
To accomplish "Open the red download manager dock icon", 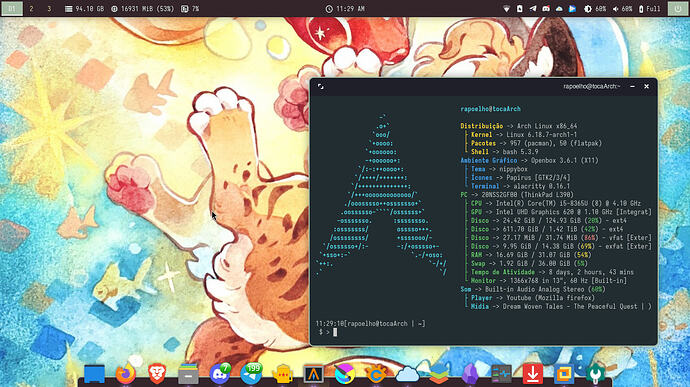I will (532, 374).
